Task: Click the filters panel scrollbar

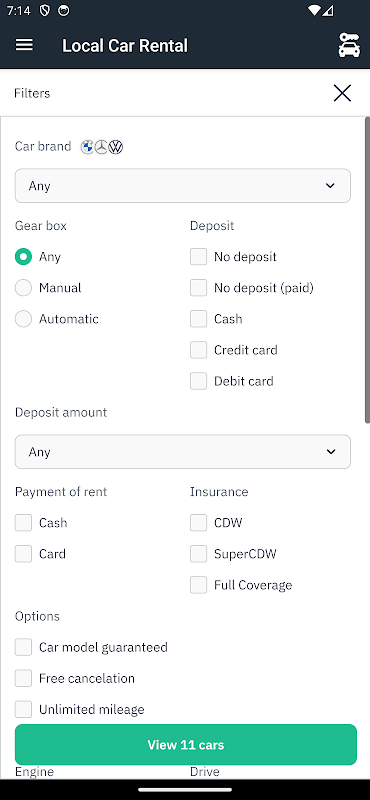Action: tap(367, 270)
